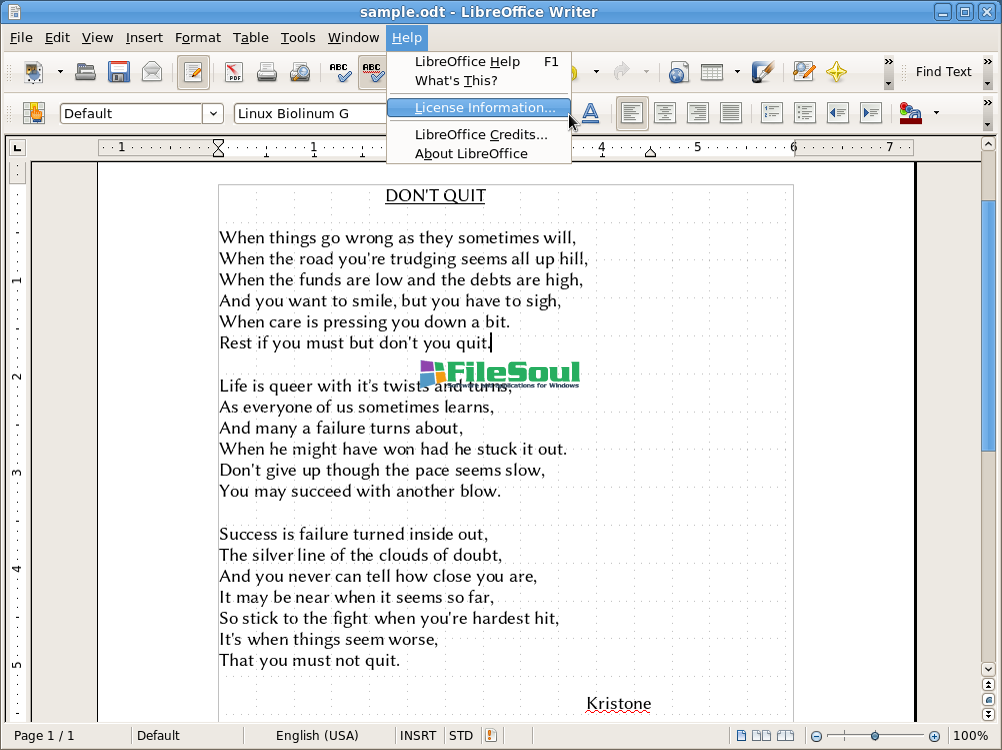Enable Center horizontally alignment
Screen dimensions: 1002x750
[x=664, y=113]
